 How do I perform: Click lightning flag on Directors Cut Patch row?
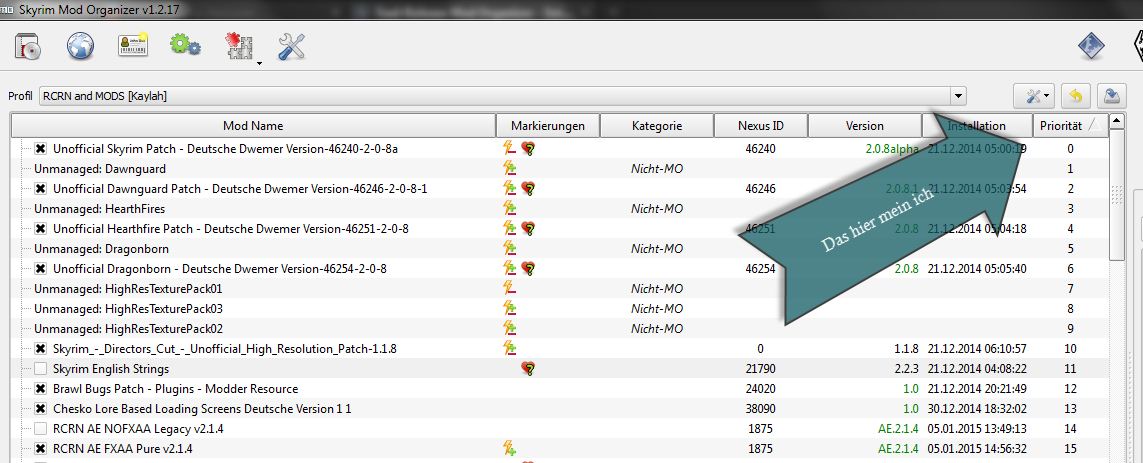click(x=510, y=349)
